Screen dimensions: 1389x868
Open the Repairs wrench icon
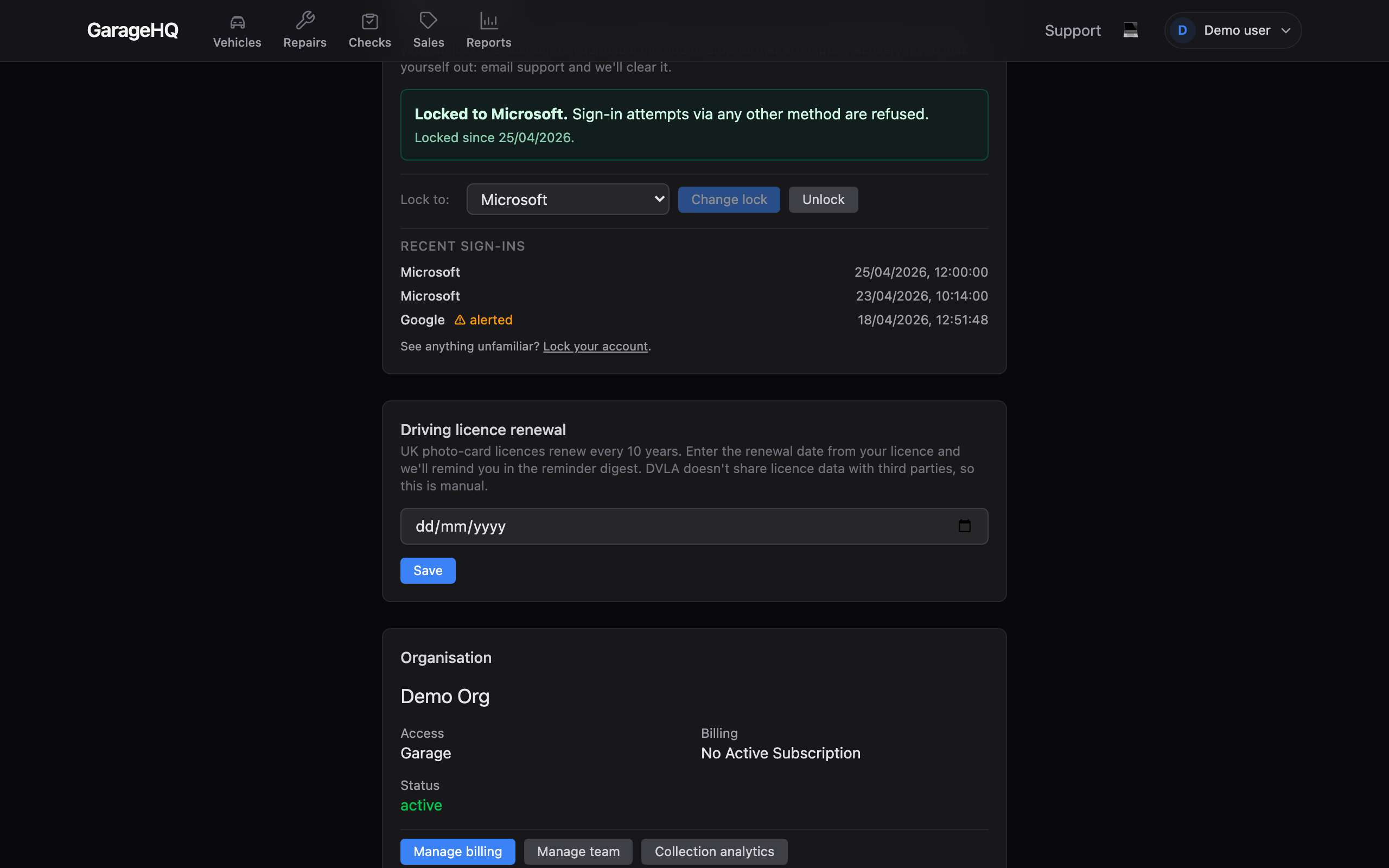tap(305, 21)
